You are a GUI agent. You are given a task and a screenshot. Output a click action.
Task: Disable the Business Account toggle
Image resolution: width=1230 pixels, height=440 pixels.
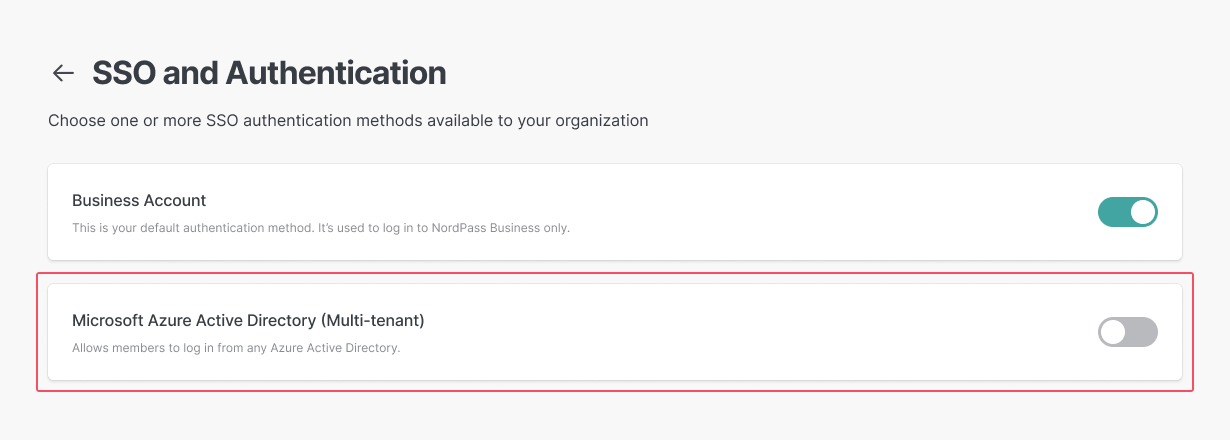[1127, 212]
